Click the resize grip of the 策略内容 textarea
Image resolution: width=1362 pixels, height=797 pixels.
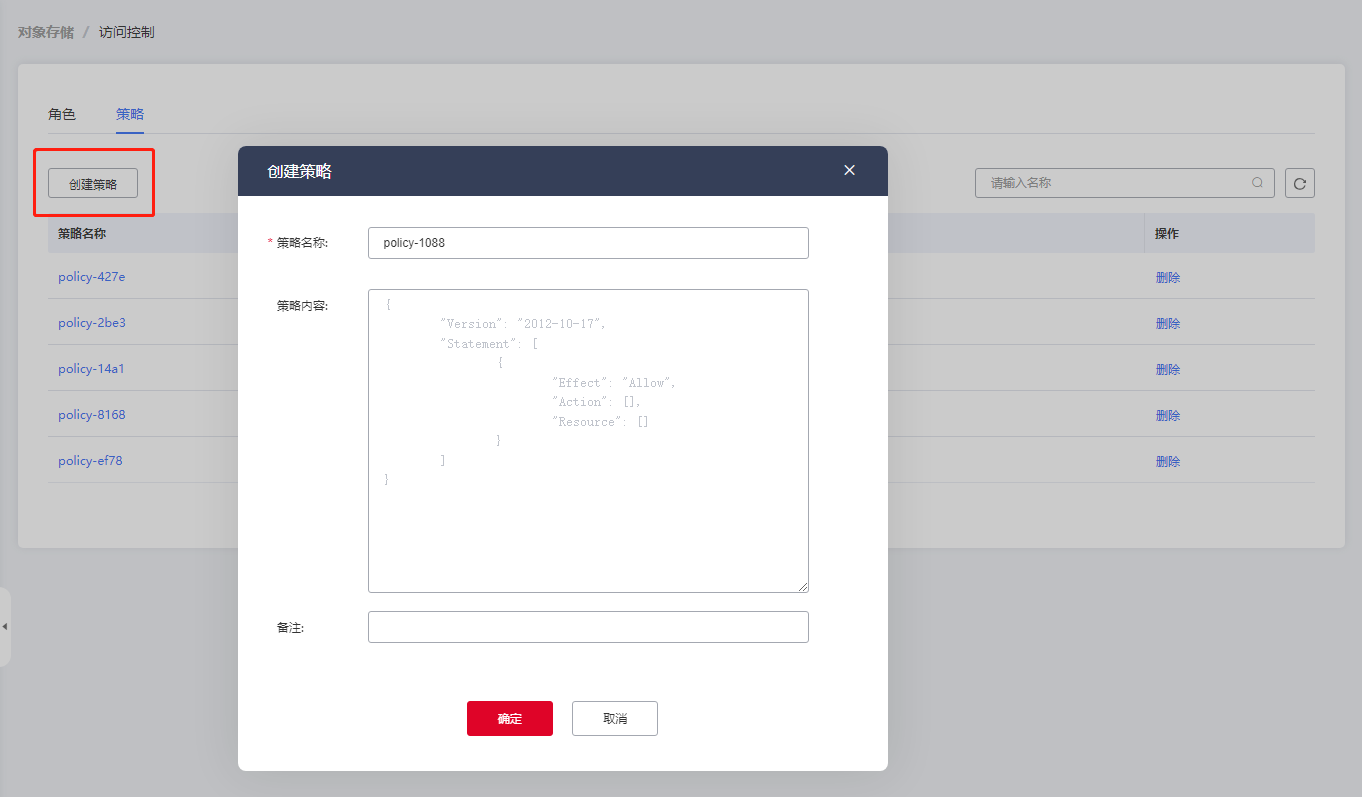(803, 587)
